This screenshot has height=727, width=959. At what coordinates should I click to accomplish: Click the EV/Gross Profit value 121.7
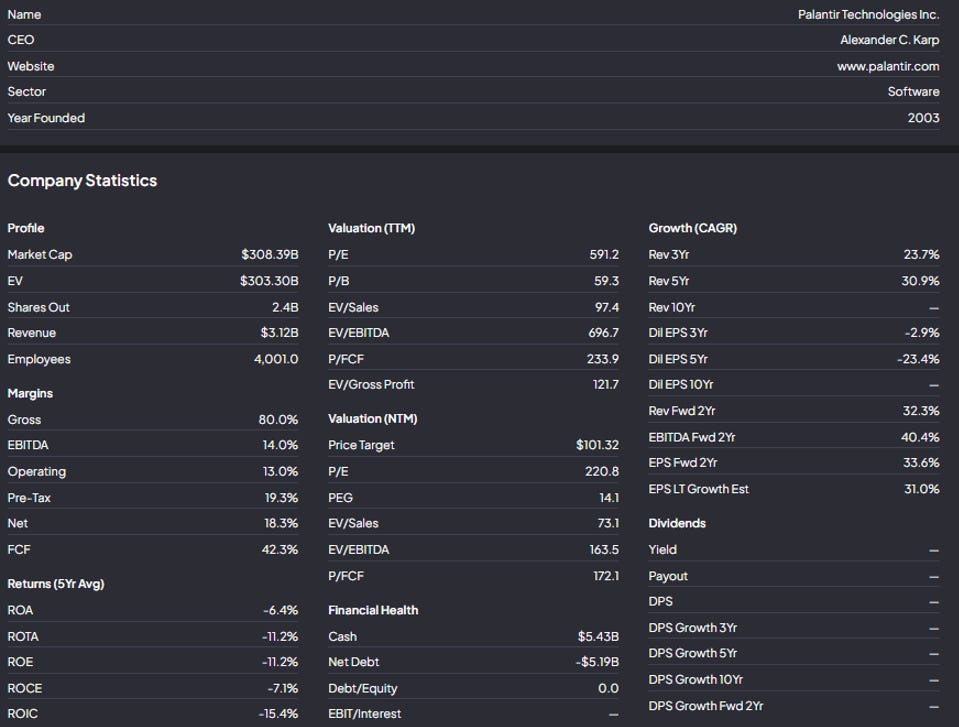click(x=605, y=385)
